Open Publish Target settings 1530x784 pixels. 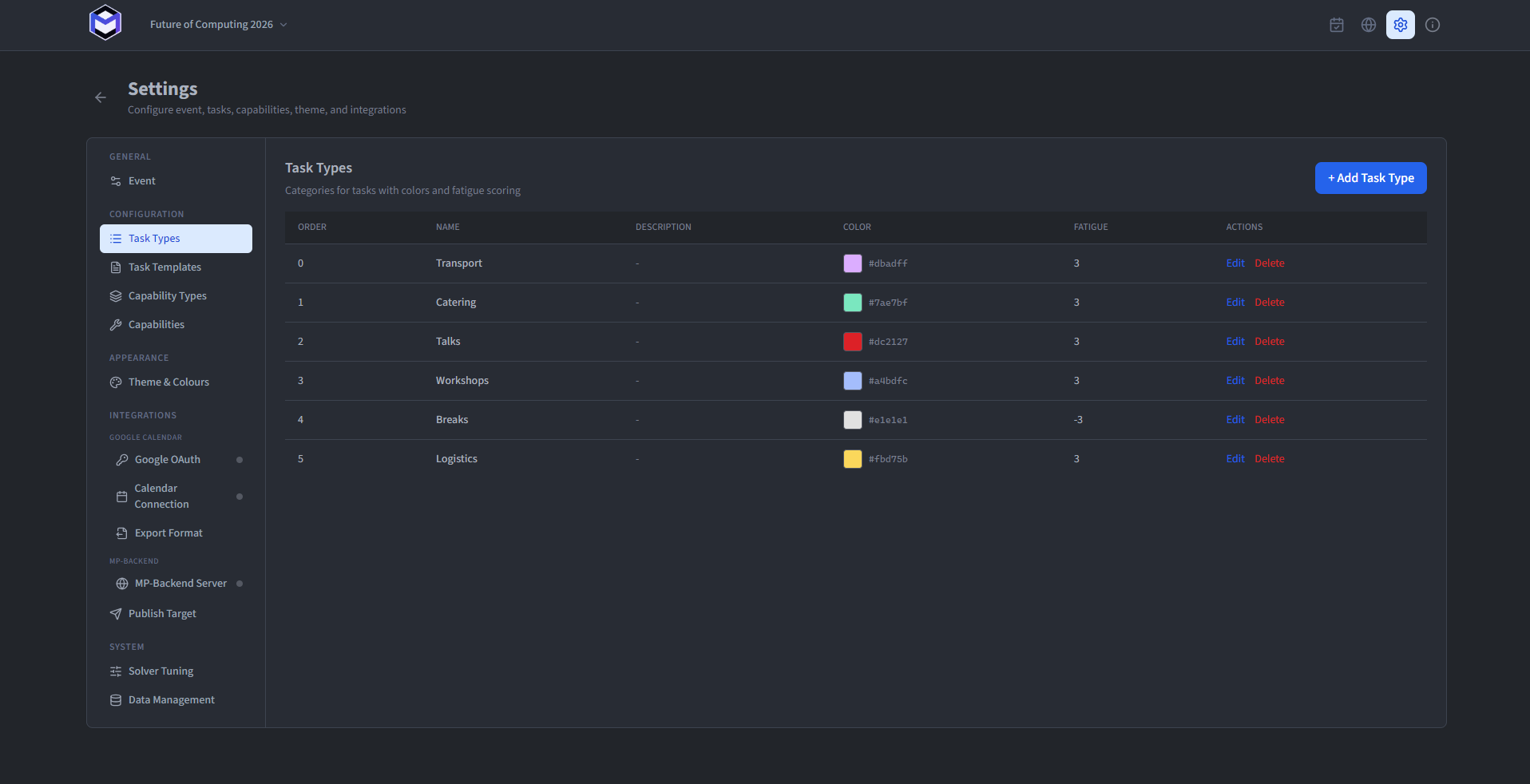pyautogui.click(x=176, y=614)
